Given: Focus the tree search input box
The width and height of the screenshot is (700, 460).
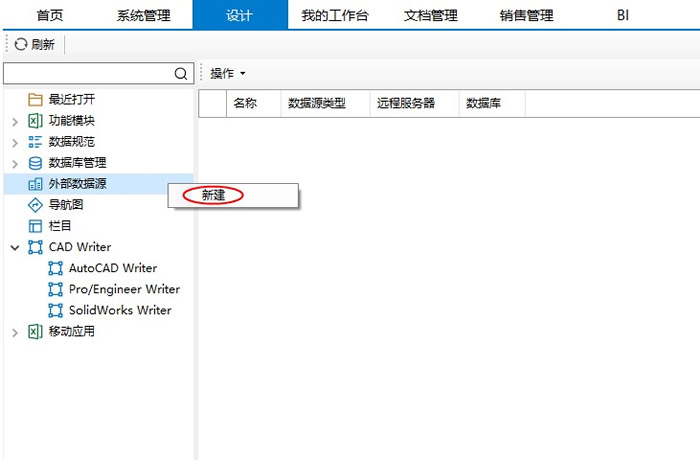Looking at the screenshot, I should pos(88,73).
